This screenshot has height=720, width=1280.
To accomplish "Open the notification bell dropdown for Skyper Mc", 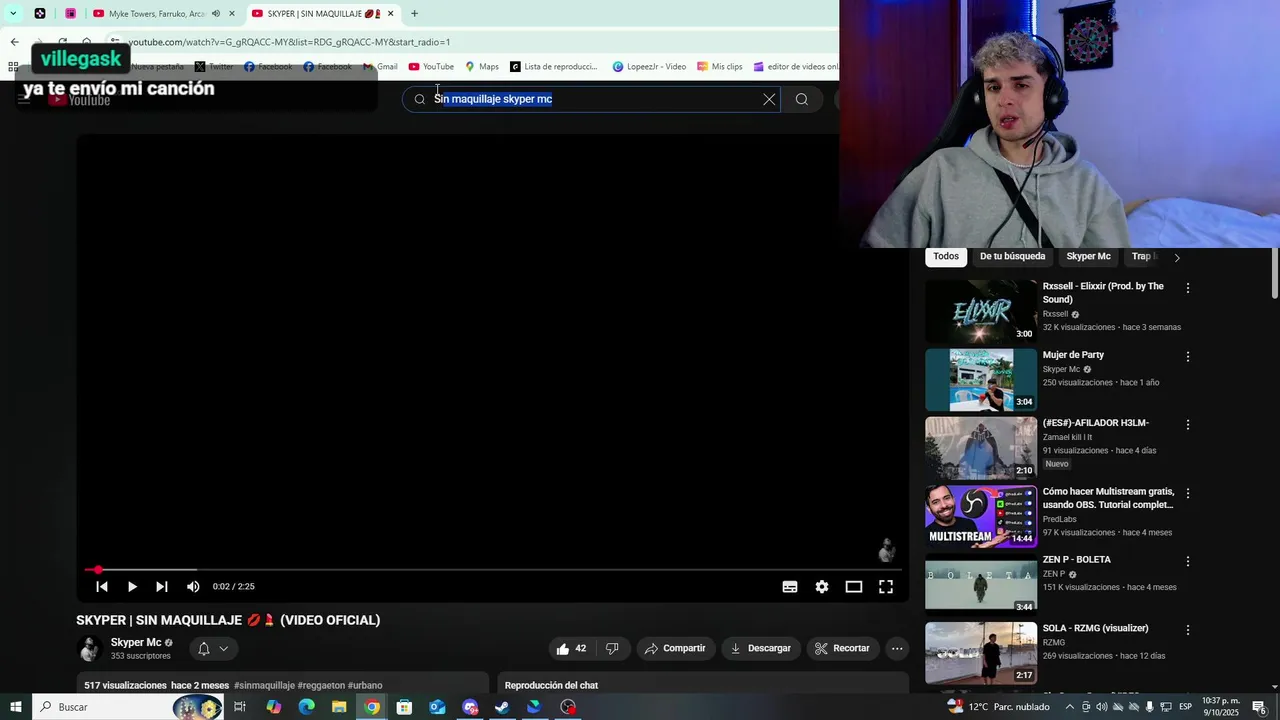I will pos(213,648).
